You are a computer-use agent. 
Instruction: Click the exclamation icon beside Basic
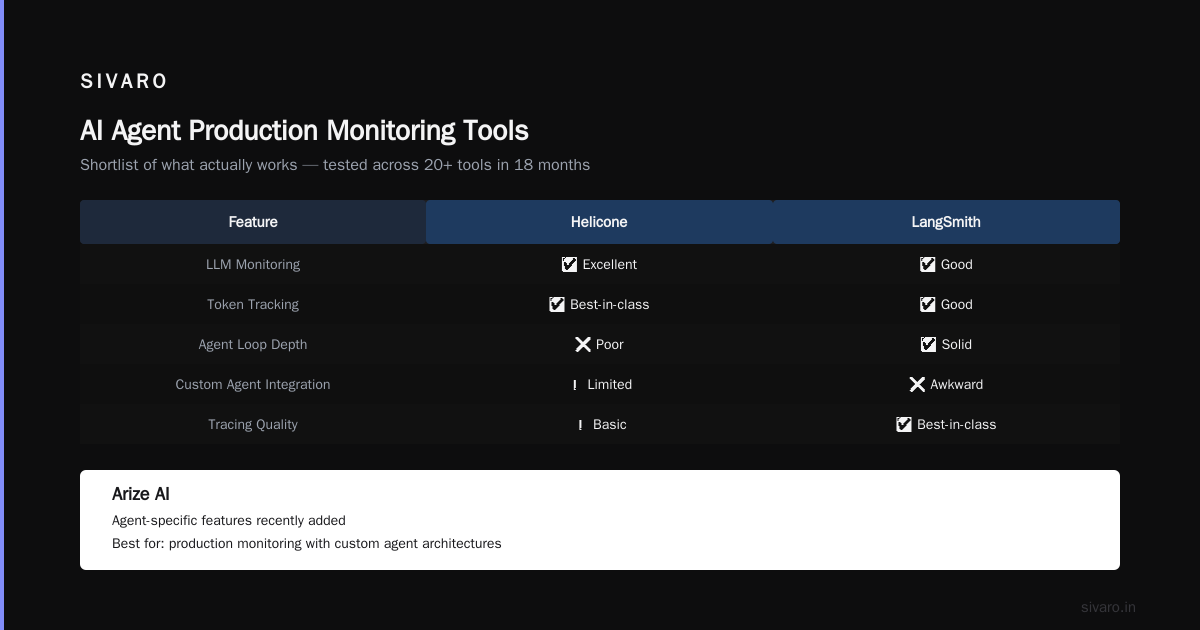point(580,425)
